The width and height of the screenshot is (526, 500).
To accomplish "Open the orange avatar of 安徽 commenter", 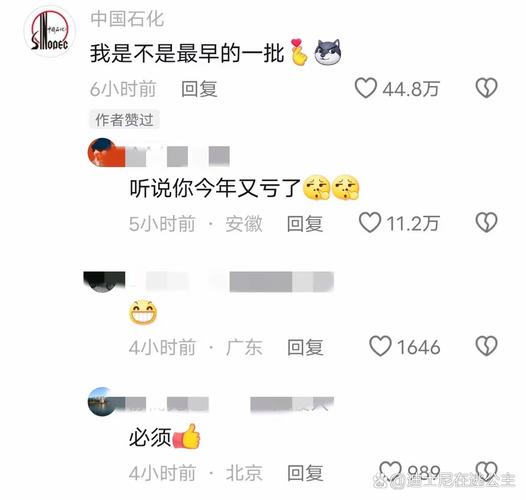I will click(106, 152).
